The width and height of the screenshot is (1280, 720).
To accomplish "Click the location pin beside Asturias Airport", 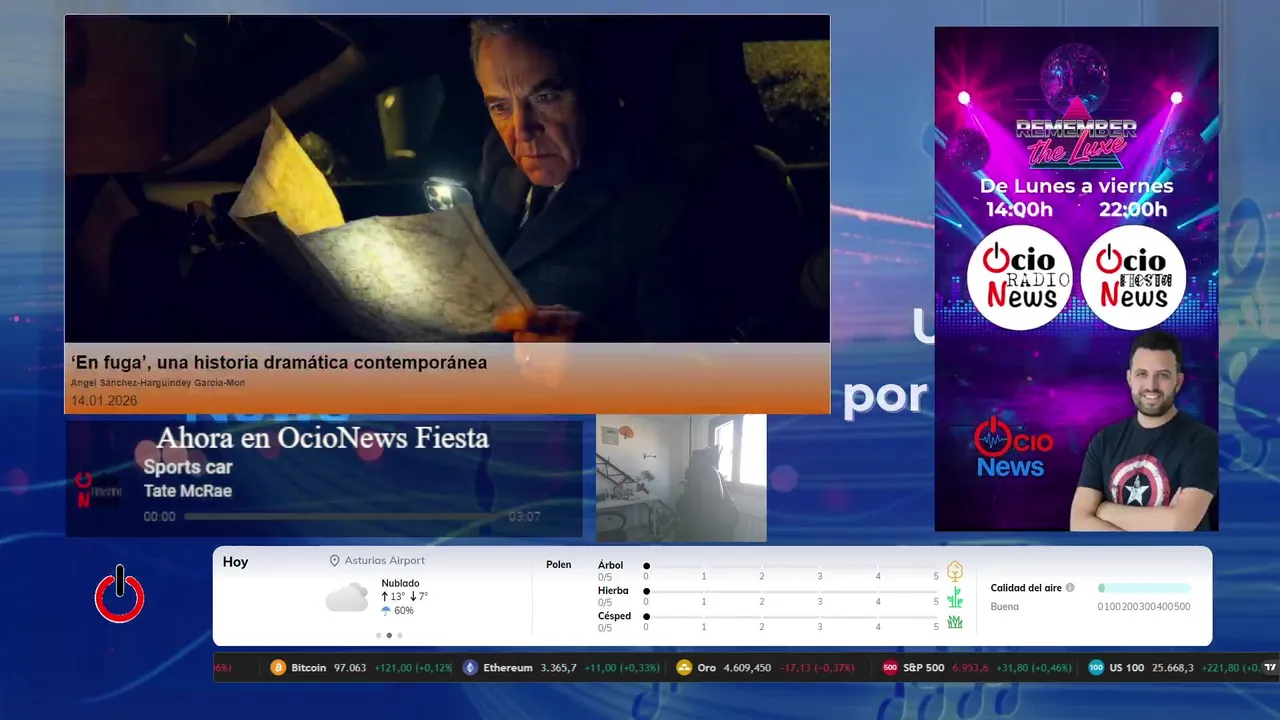I will click(x=335, y=561).
